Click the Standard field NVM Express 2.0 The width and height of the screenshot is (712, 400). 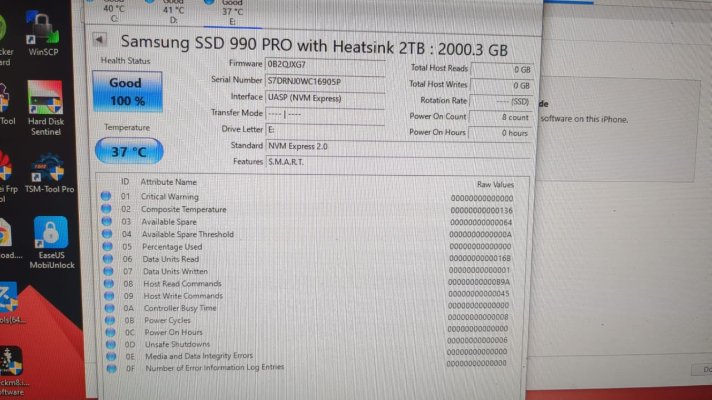(398, 146)
